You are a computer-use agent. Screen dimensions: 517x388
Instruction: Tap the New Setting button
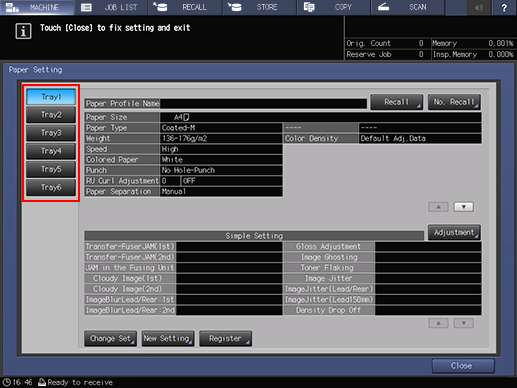tap(168, 339)
